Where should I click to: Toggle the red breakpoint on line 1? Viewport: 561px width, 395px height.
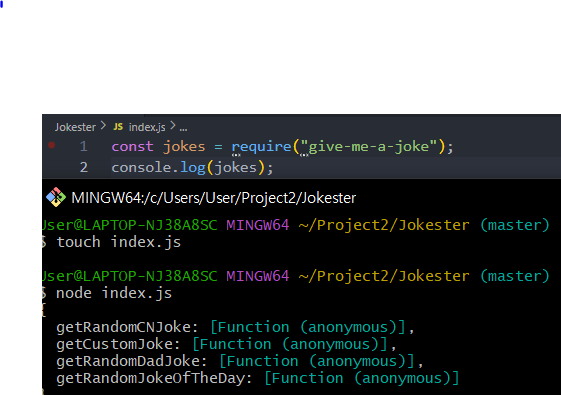click(52, 145)
